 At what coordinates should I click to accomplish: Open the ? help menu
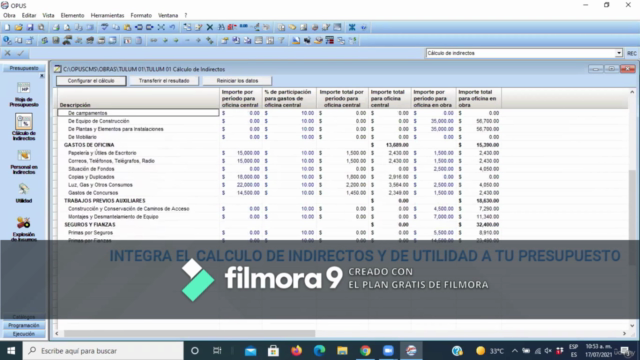coord(186,16)
